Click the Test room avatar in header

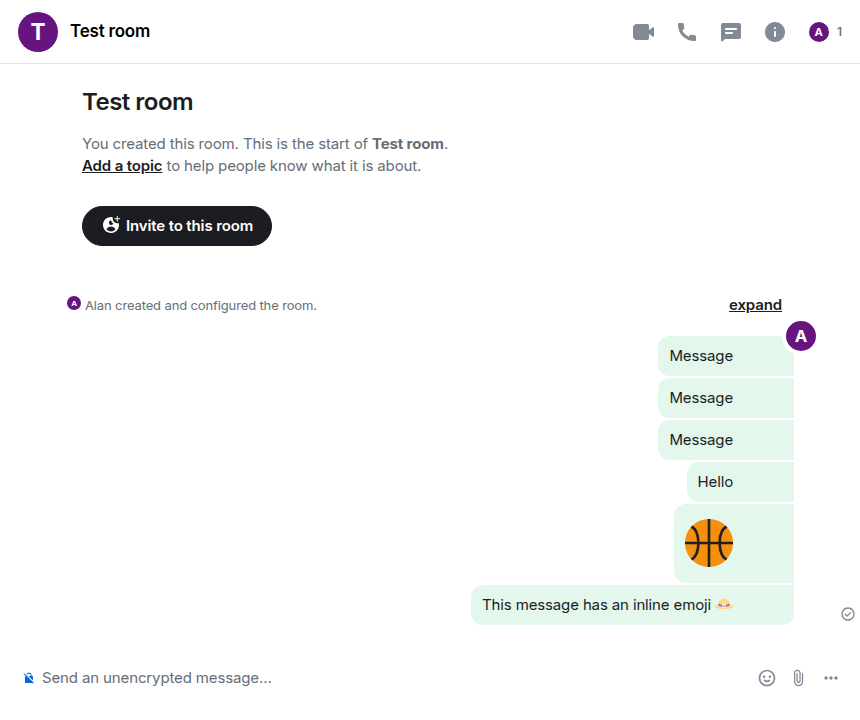click(x=38, y=32)
